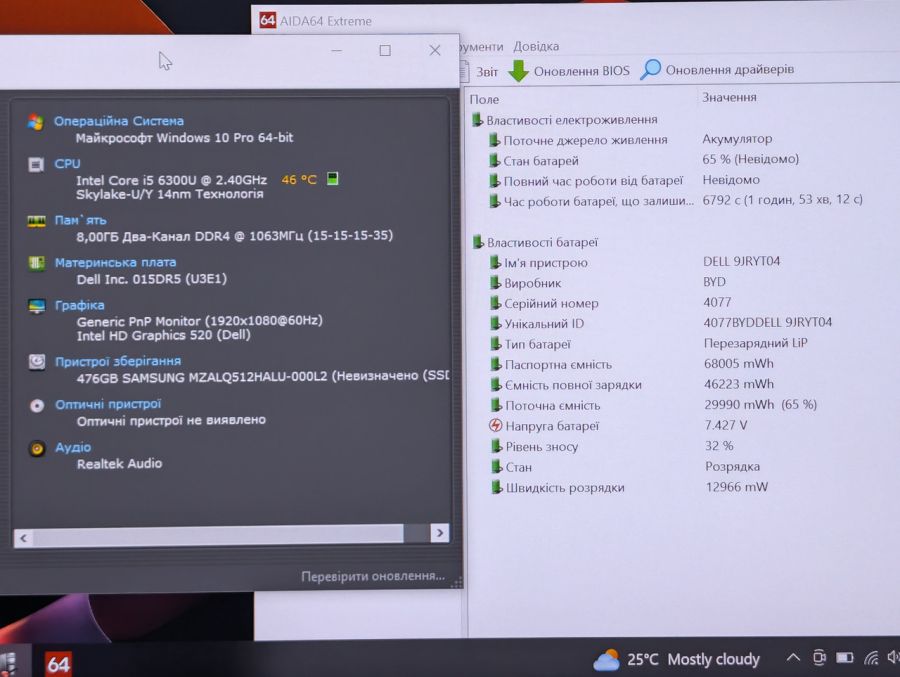The width and height of the screenshot is (900, 677).
Task: Click the Speccy horizontal scrollbar thumb
Action: pyautogui.click(x=218, y=535)
